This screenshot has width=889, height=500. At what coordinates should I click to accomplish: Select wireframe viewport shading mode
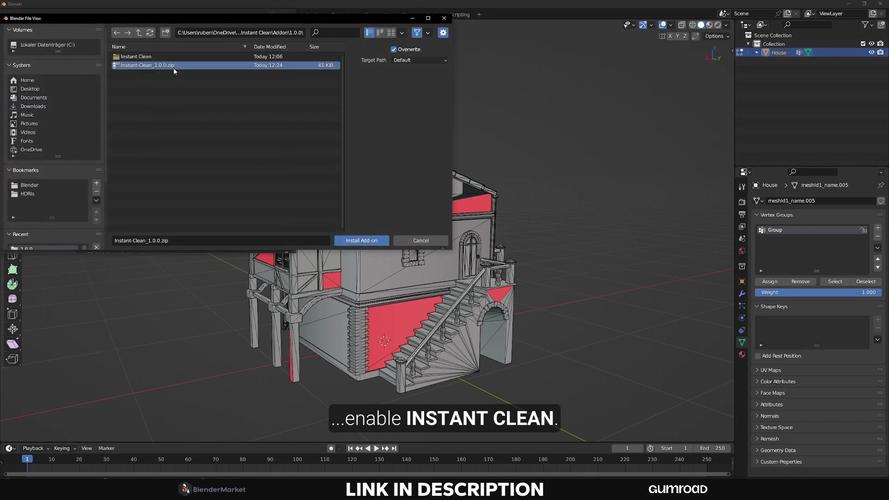tap(692, 25)
